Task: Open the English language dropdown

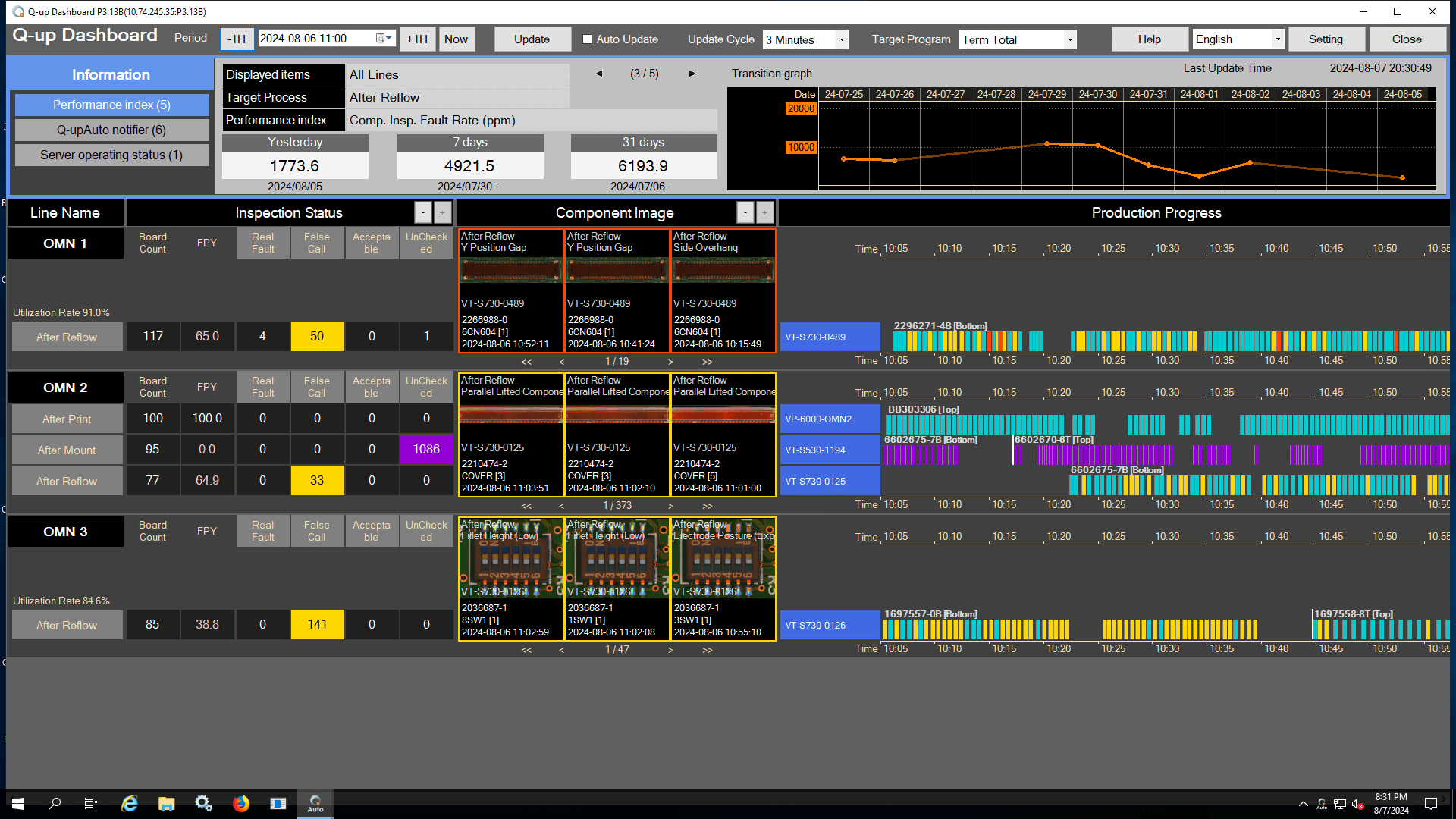Action: click(1278, 39)
